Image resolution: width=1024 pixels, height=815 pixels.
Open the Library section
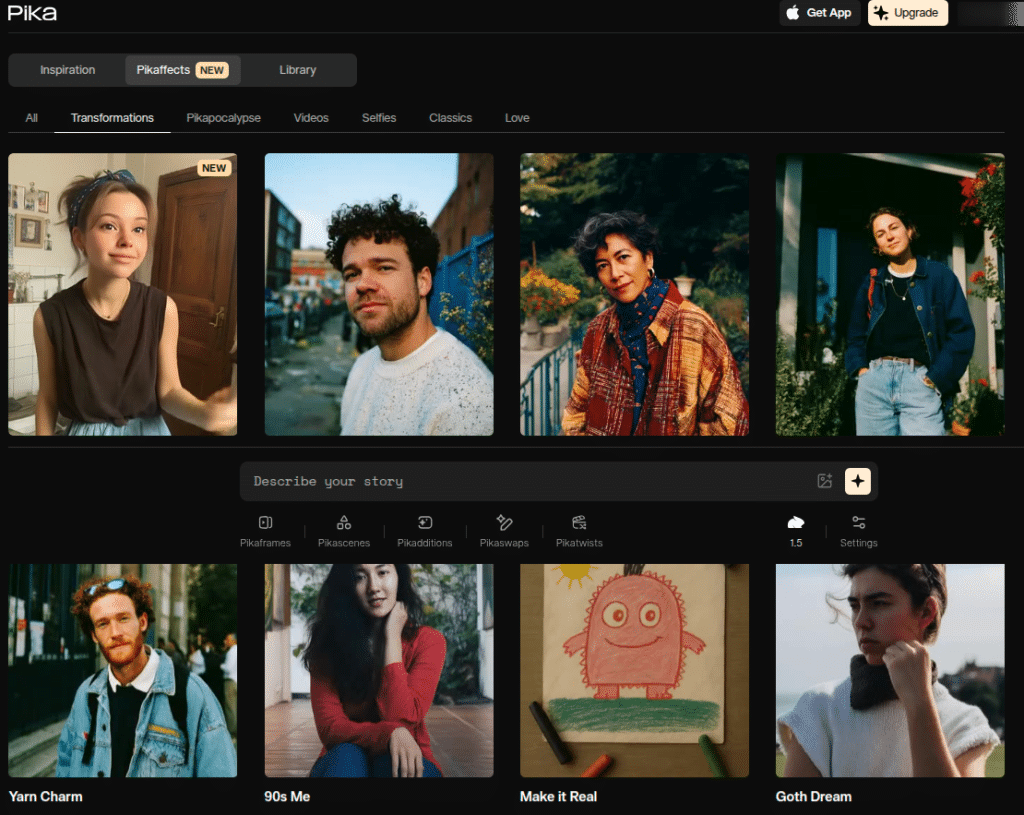click(x=298, y=70)
